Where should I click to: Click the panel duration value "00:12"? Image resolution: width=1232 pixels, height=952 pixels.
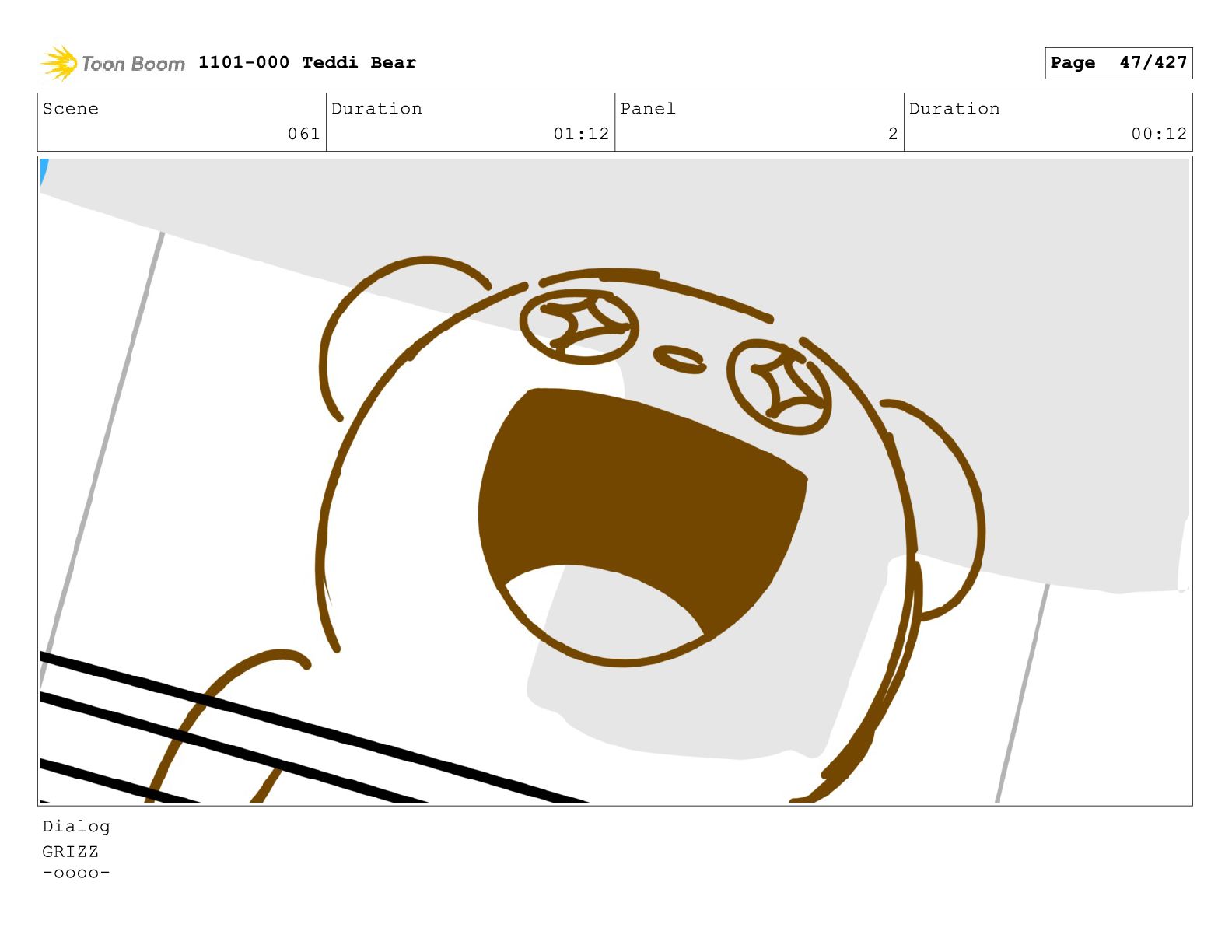pyautogui.click(x=1159, y=134)
